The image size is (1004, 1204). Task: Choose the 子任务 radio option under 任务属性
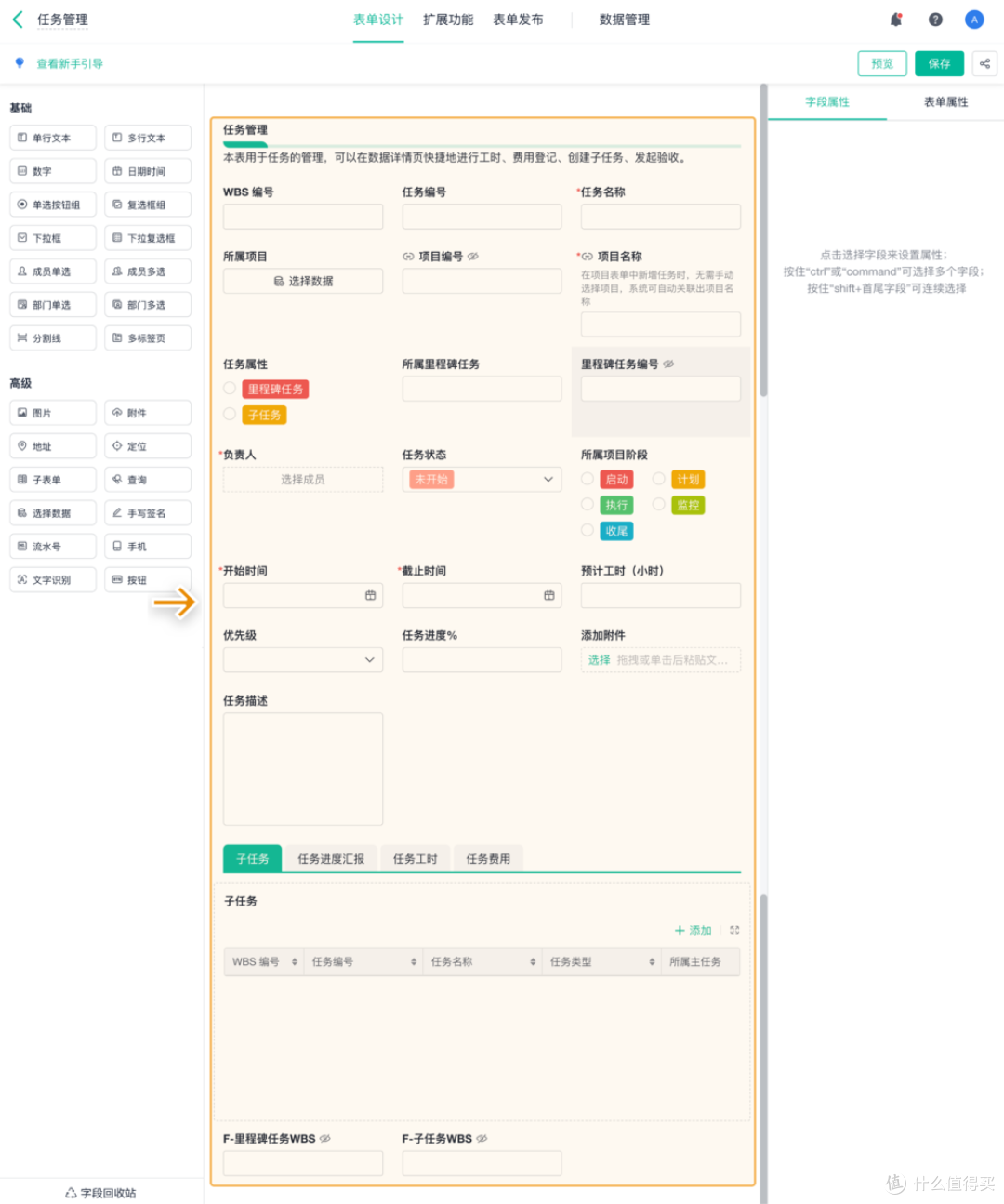click(229, 415)
